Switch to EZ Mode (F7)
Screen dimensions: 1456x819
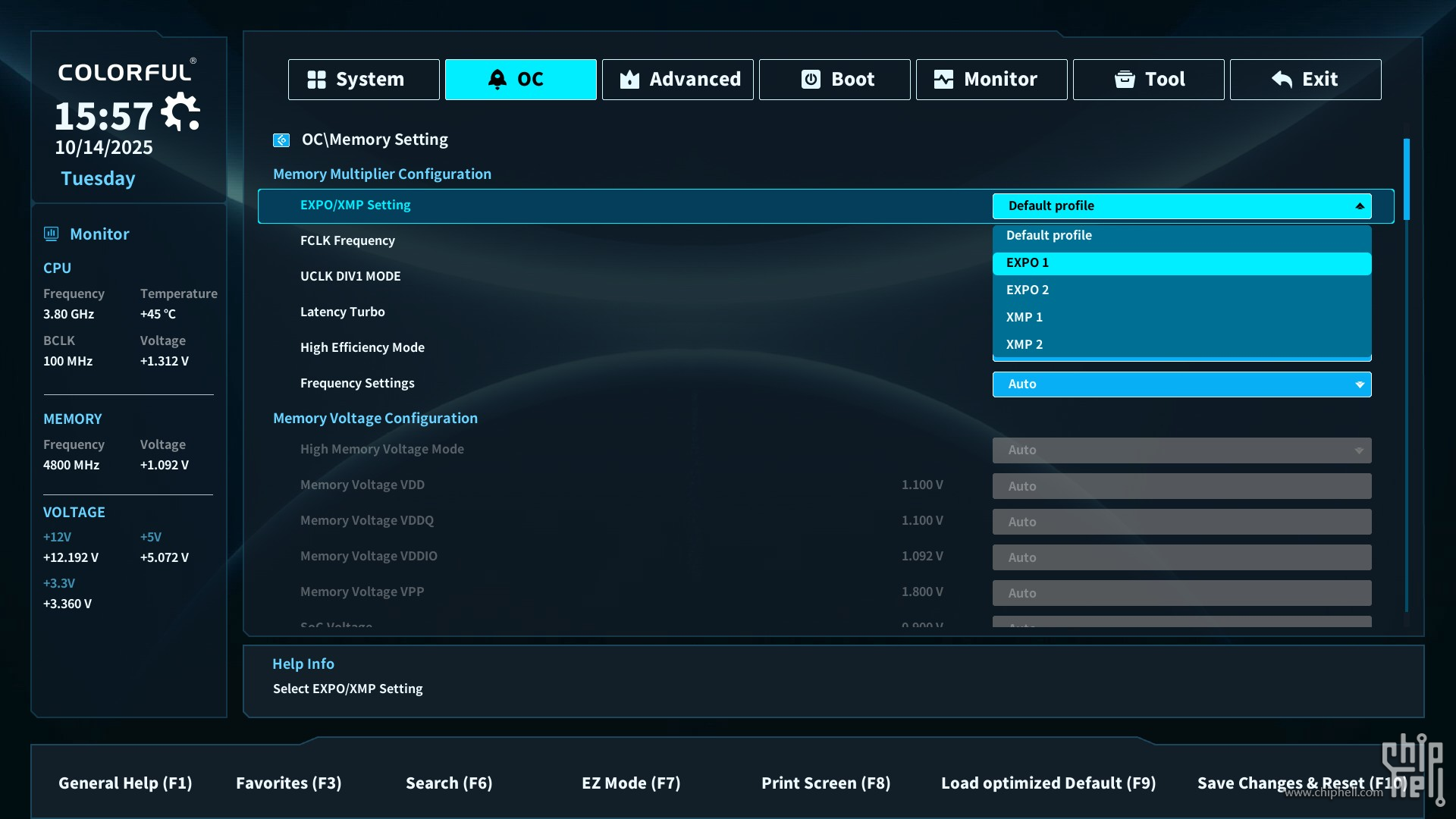tap(631, 783)
